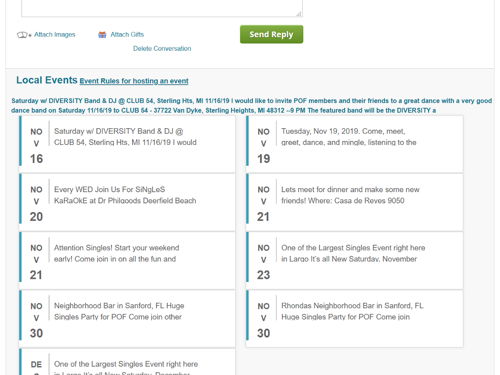Click the Attach Gifts gift box icon
Screen dimensions: 500x375
pos(102,35)
